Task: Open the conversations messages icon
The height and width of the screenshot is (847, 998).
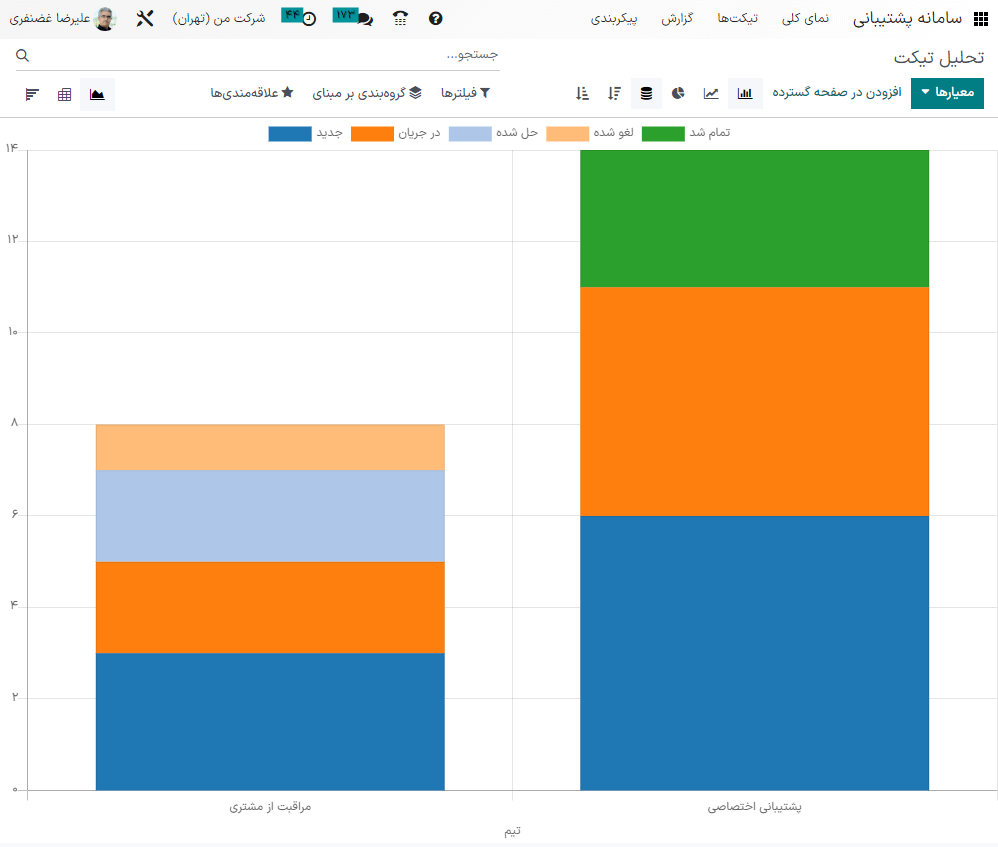Action: click(x=365, y=19)
